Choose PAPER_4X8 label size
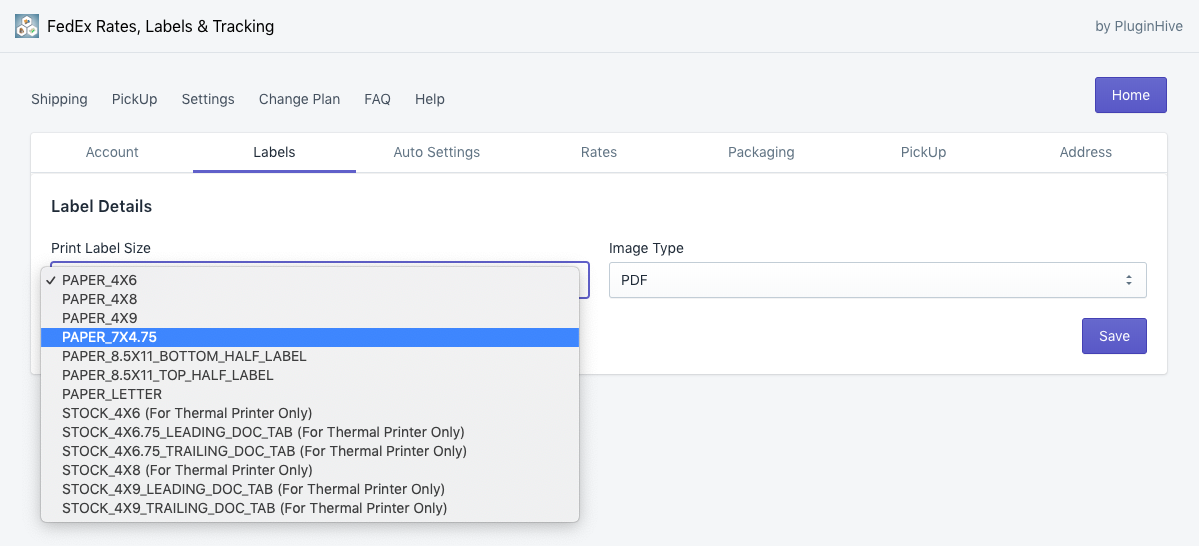This screenshot has width=1199, height=546. tap(310, 299)
